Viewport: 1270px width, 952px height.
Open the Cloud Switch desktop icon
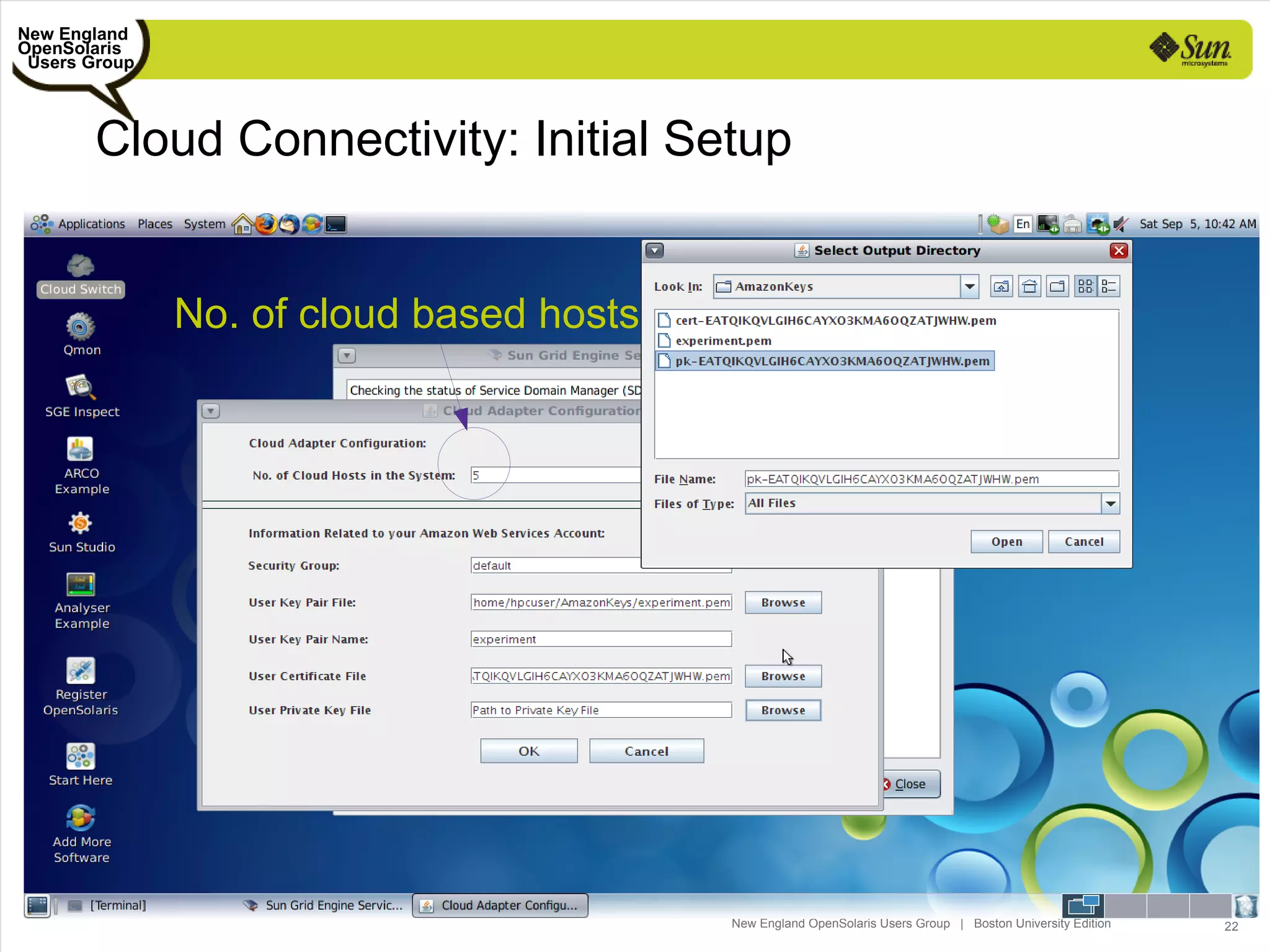[81, 276]
